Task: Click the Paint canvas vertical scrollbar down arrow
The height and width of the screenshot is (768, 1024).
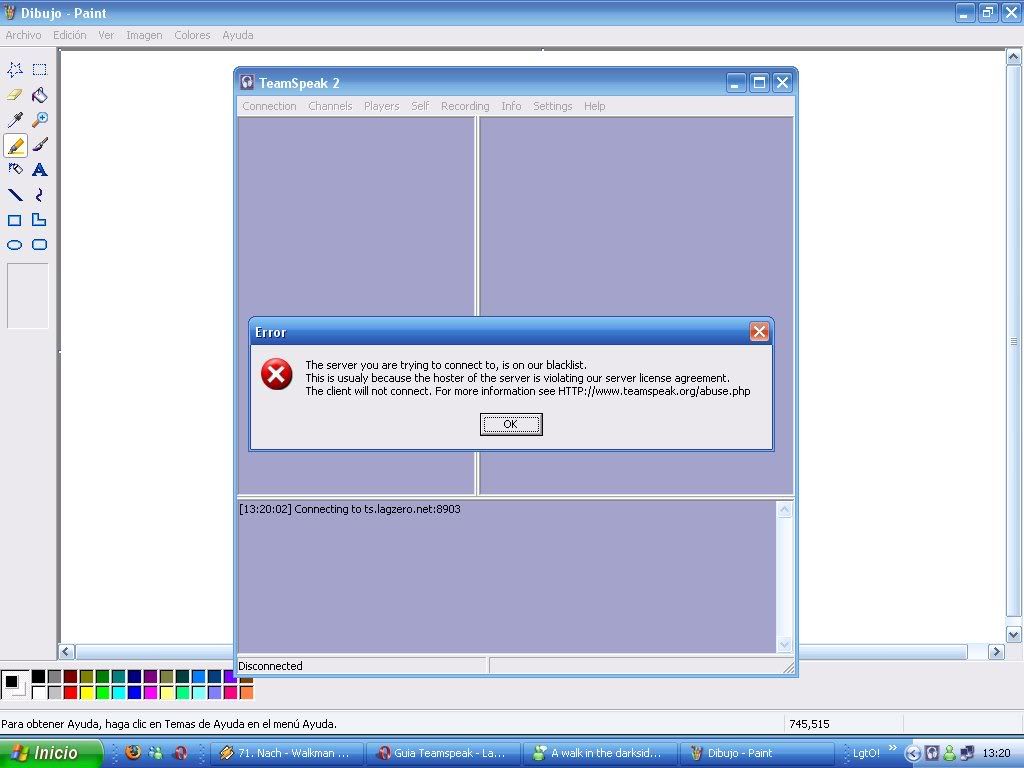Action: [x=1014, y=634]
